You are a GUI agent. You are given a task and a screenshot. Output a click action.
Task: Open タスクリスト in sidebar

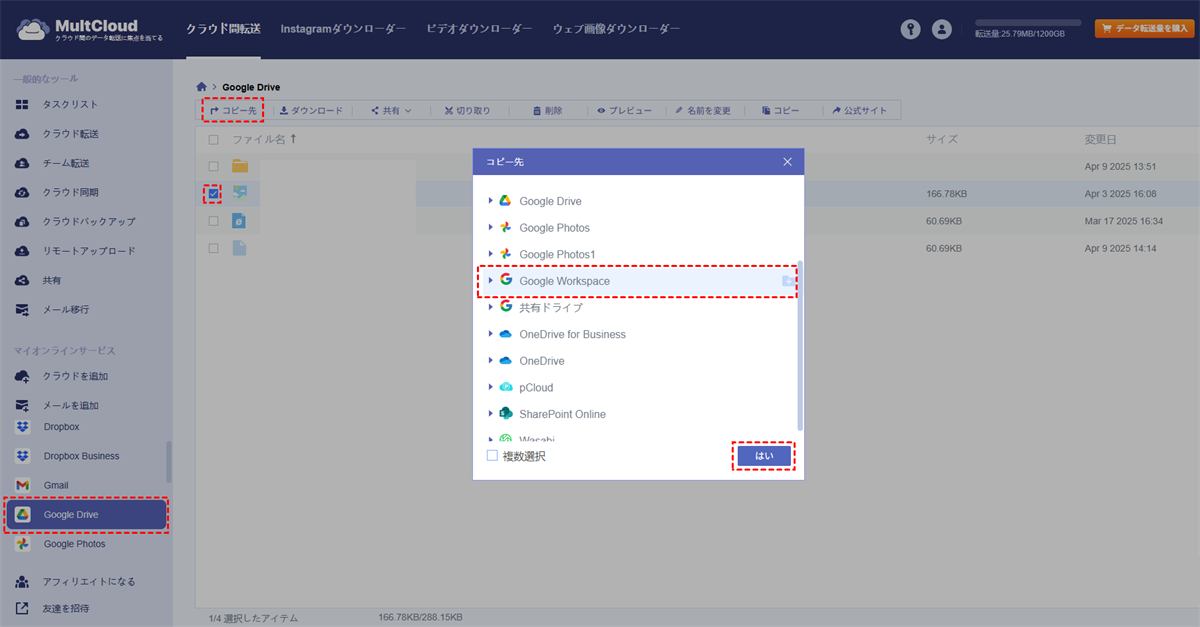(x=70, y=104)
